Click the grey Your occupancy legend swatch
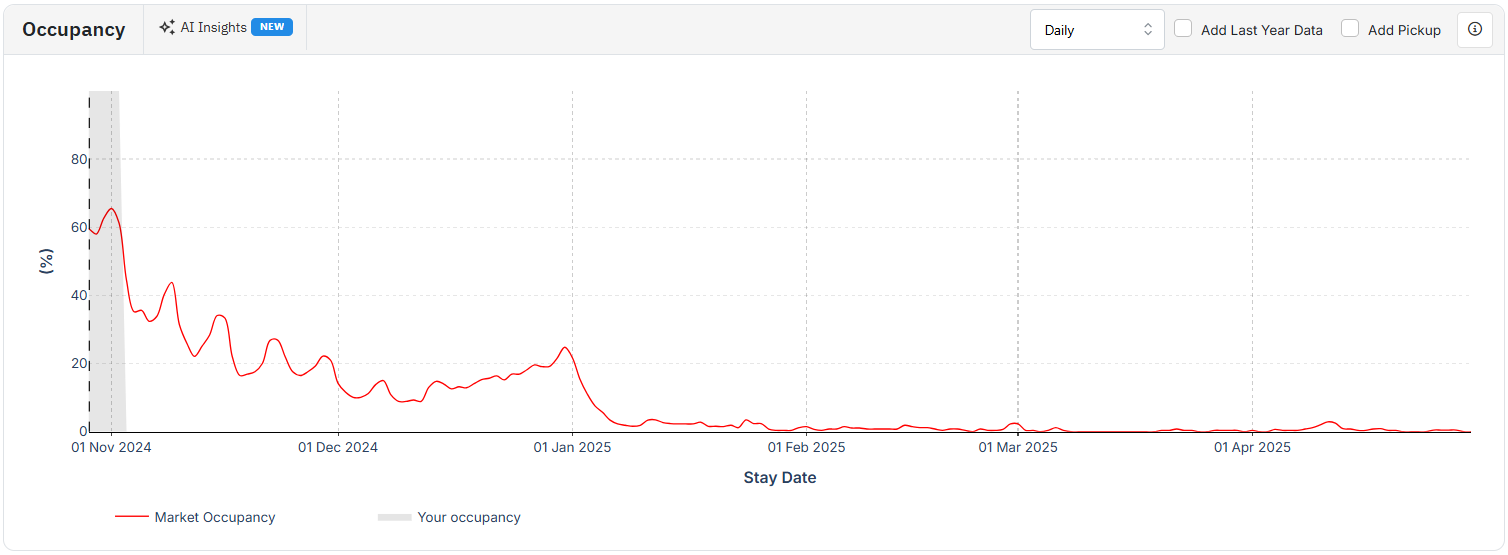The height and width of the screenshot is (555, 1508). (x=394, y=517)
